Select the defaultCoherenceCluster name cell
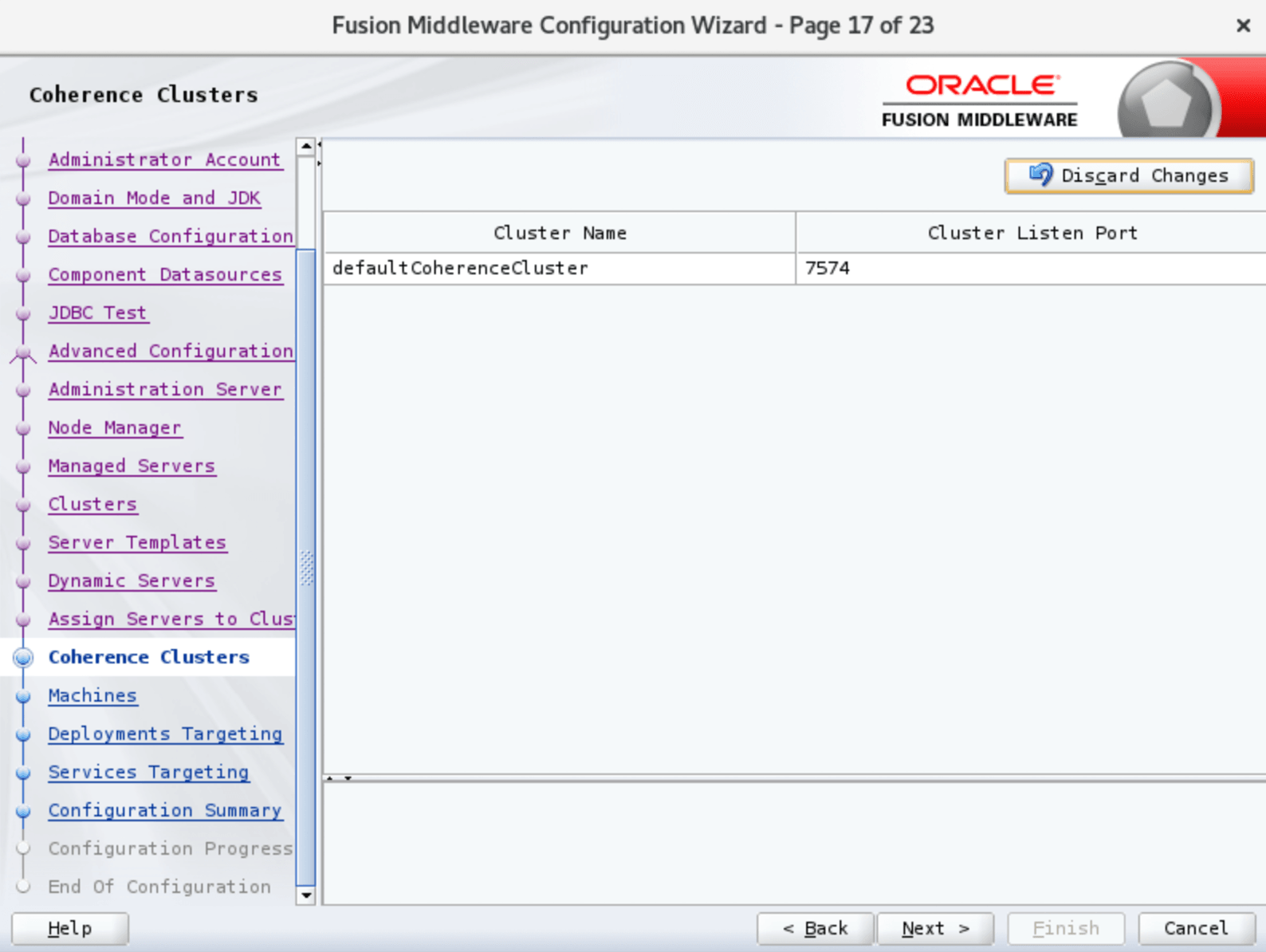The image size is (1266, 952). pos(560,269)
